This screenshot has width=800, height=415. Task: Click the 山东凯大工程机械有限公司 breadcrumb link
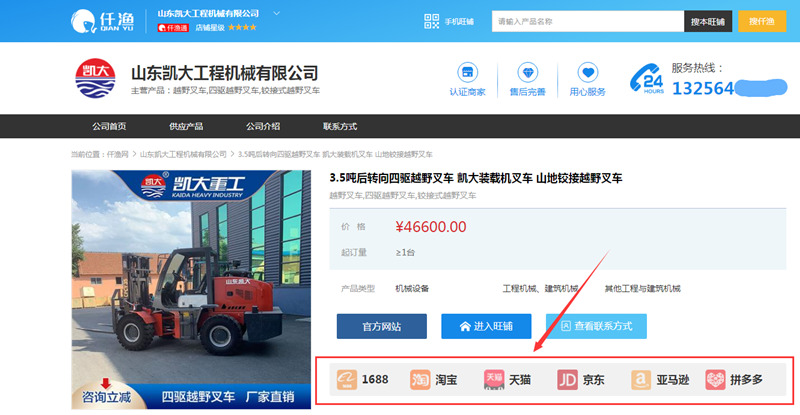(183, 154)
